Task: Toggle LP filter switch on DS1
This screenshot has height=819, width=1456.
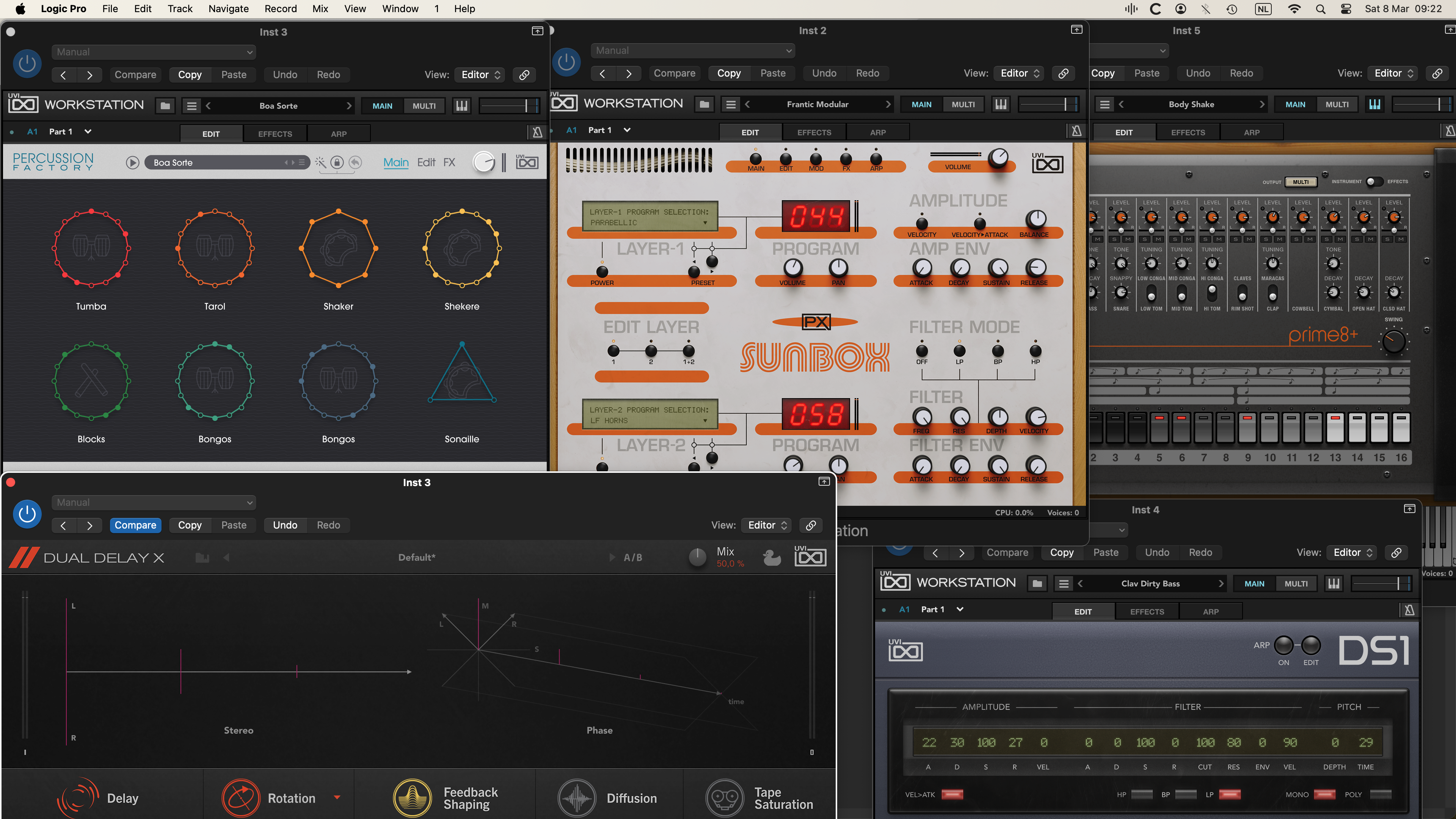Action: pos(1230,795)
